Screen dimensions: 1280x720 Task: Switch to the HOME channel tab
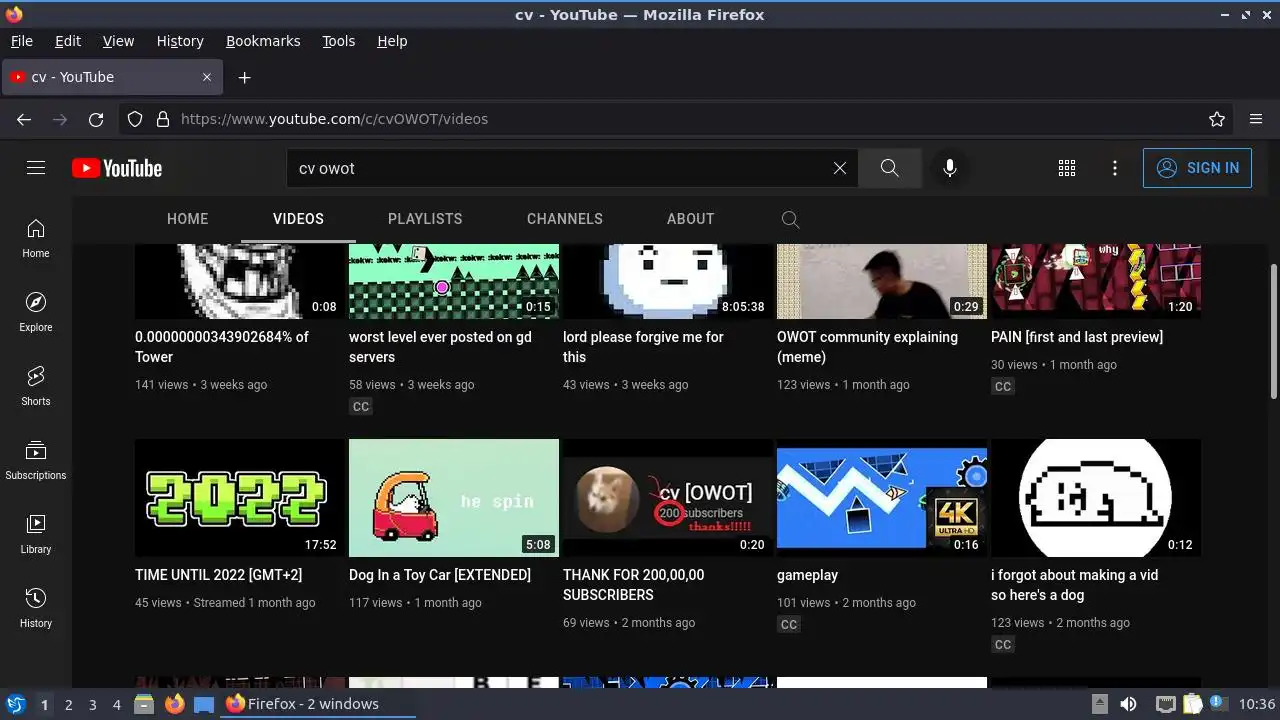[x=188, y=219]
